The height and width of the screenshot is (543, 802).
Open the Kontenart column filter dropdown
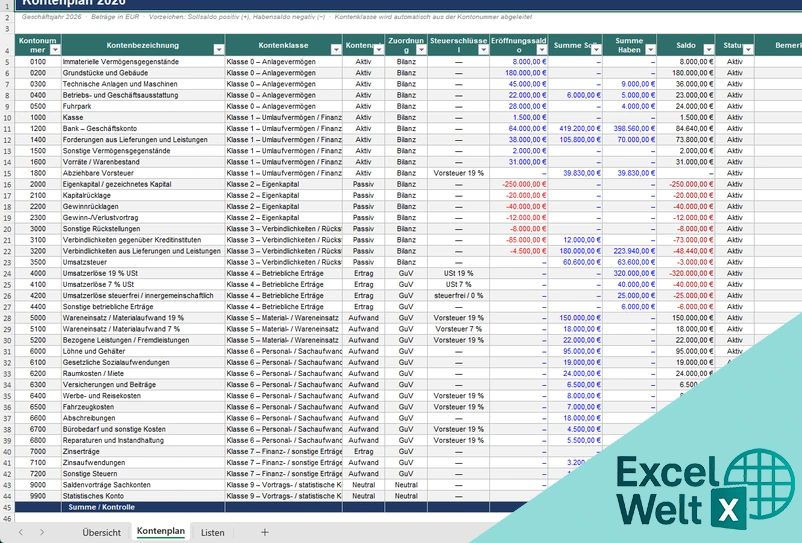pos(378,50)
